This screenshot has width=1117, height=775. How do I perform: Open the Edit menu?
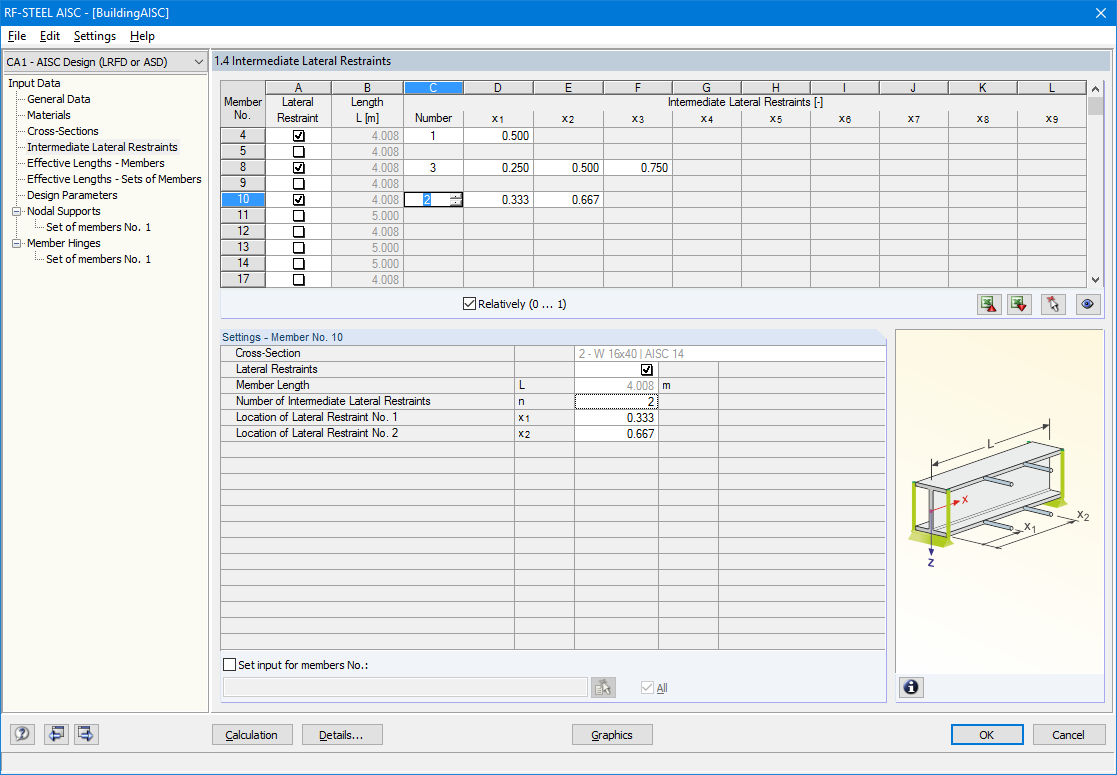click(50, 36)
